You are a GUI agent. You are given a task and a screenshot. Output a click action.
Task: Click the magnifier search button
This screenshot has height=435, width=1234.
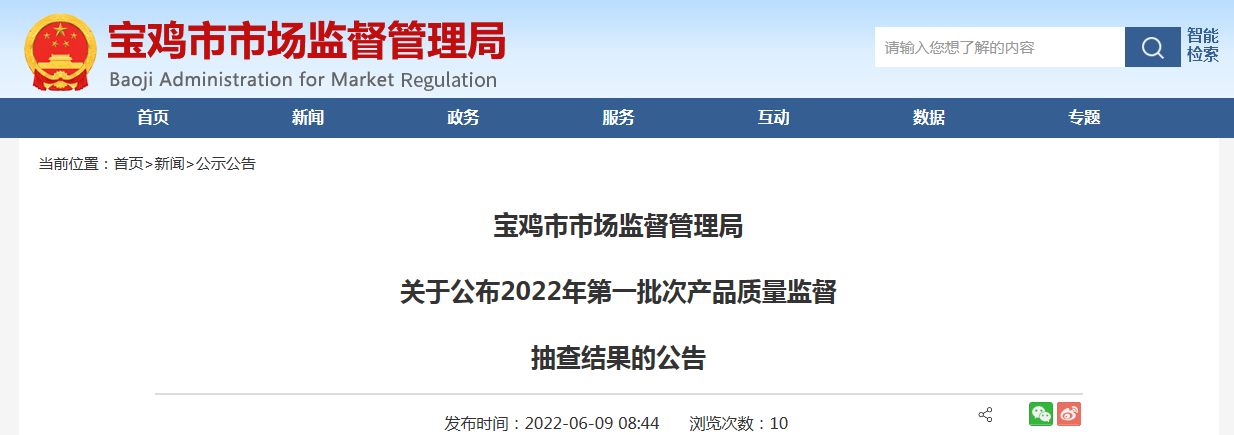1152,47
